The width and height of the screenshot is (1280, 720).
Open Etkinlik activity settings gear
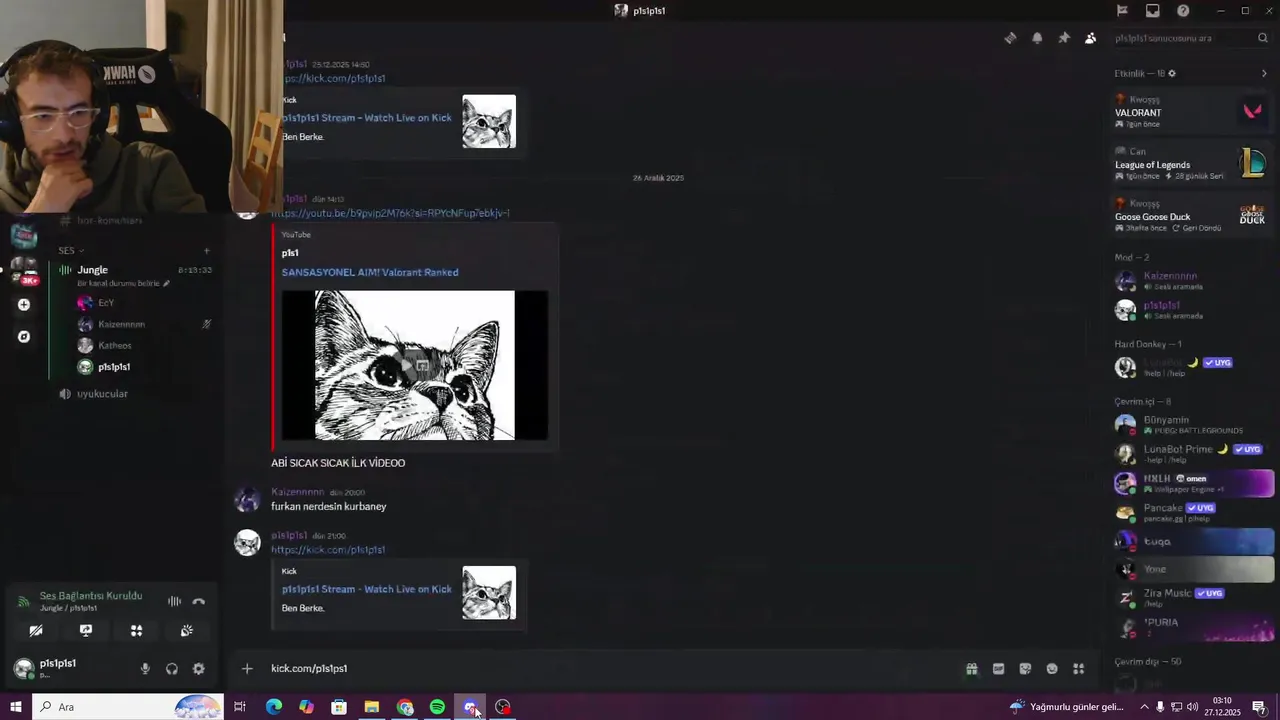(1172, 73)
